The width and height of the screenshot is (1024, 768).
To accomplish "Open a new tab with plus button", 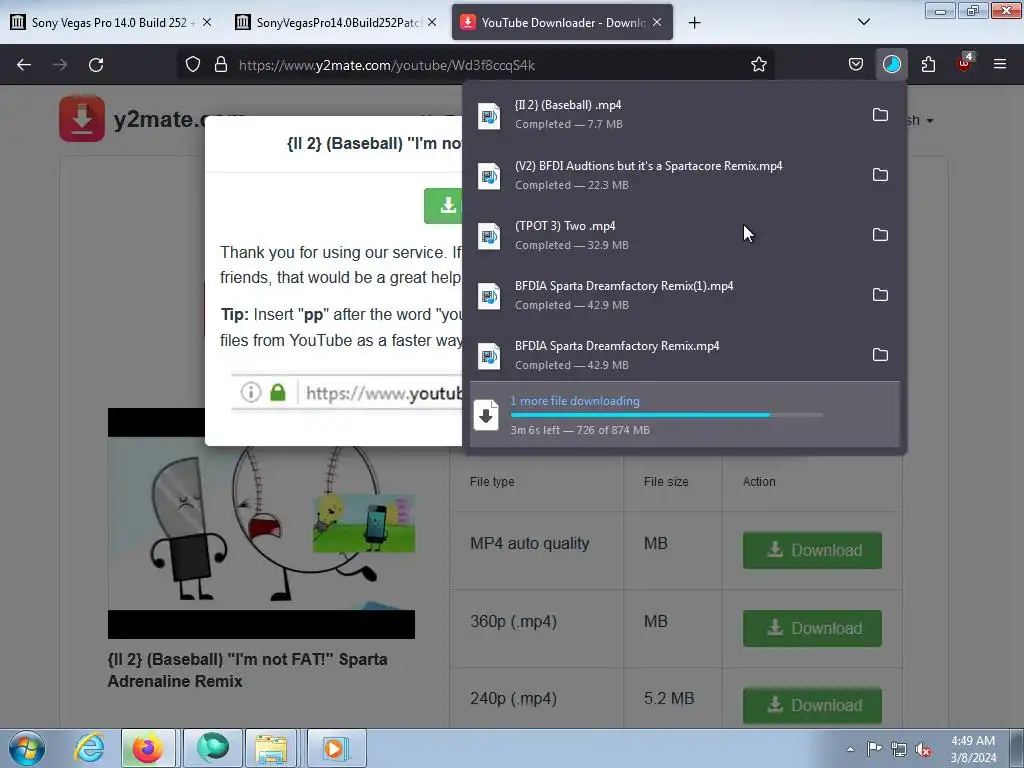I will coord(694,23).
